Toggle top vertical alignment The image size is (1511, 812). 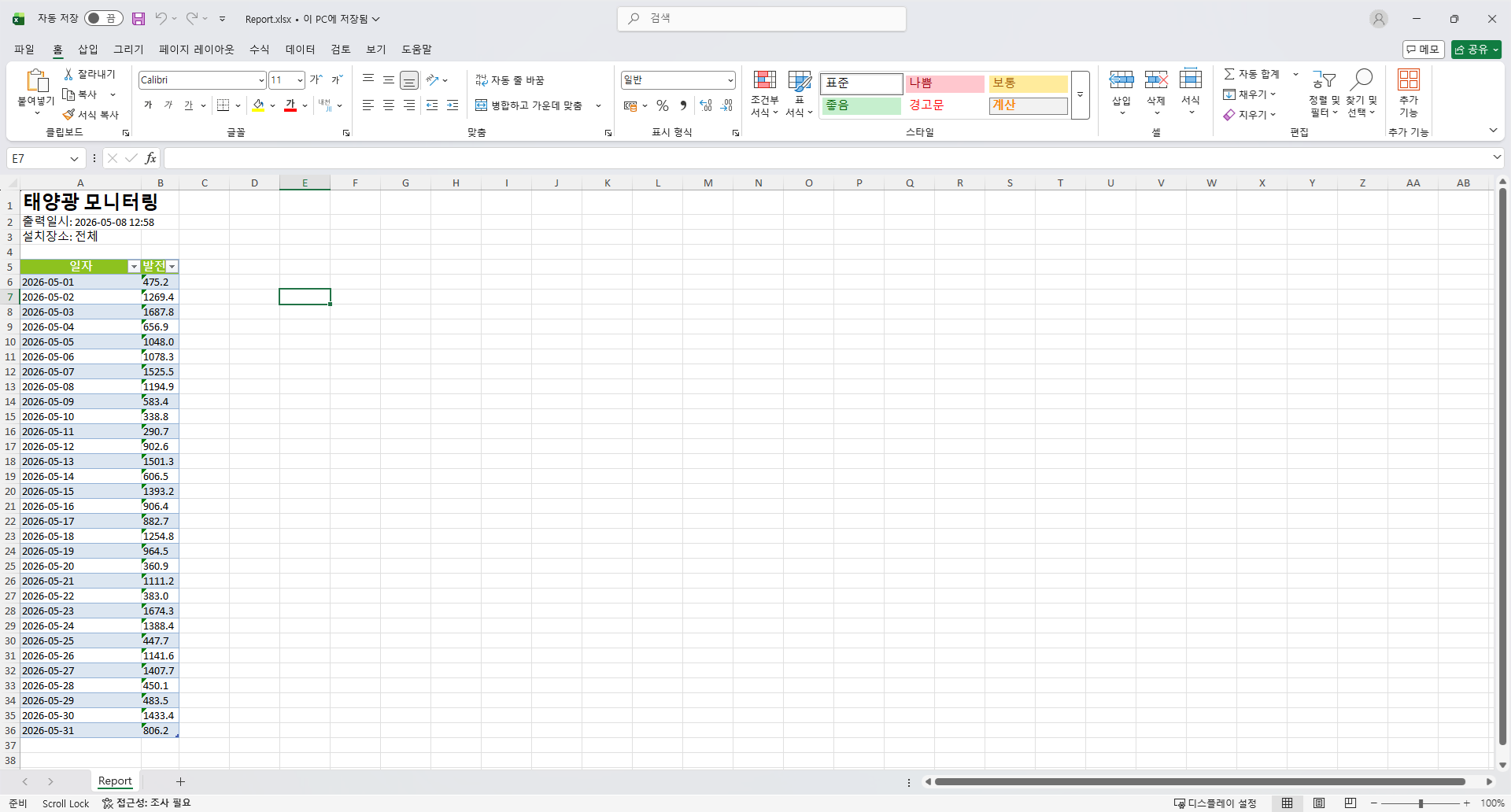click(x=368, y=79)
